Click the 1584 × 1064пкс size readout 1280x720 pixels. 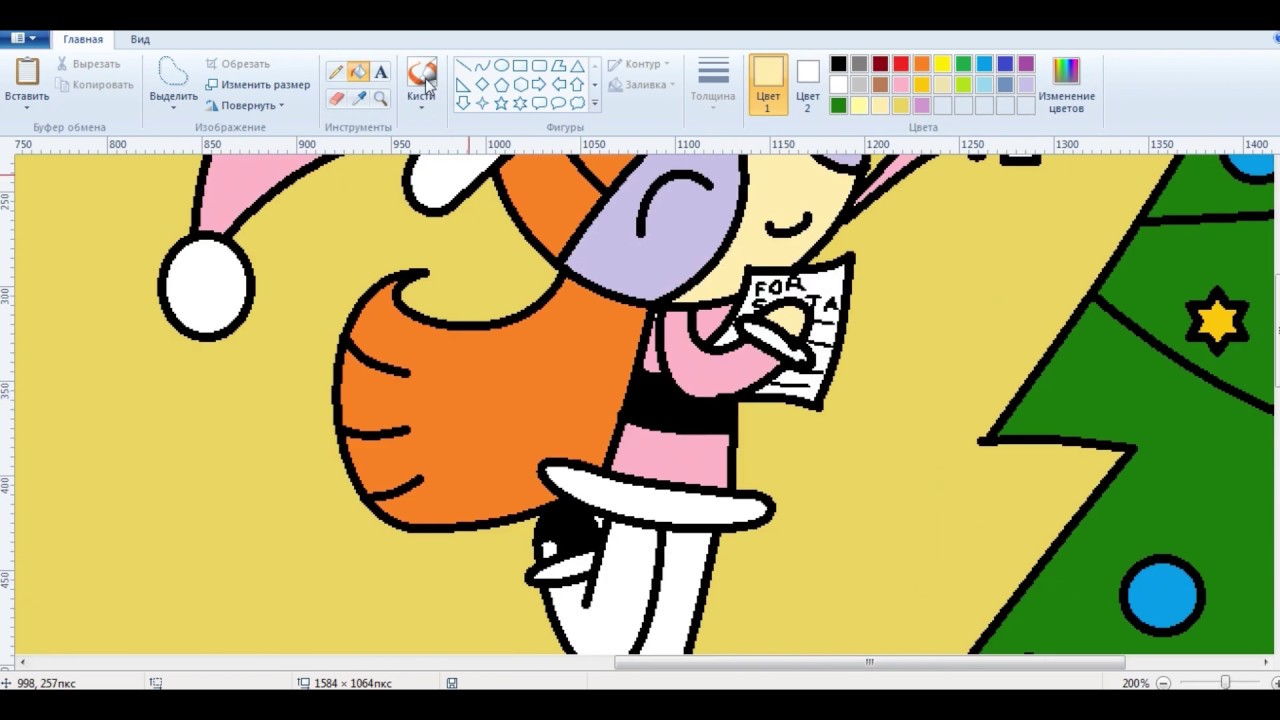point(352,683)
